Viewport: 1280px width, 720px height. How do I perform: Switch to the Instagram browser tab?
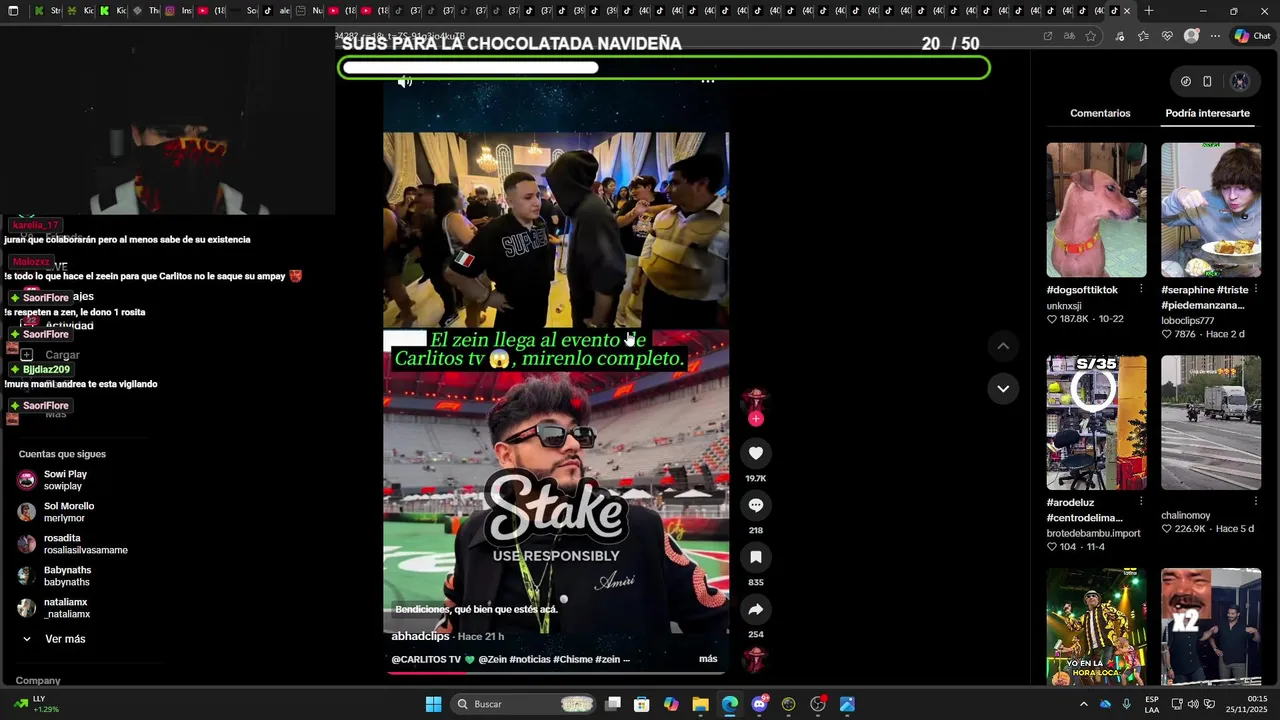(177, 11)
